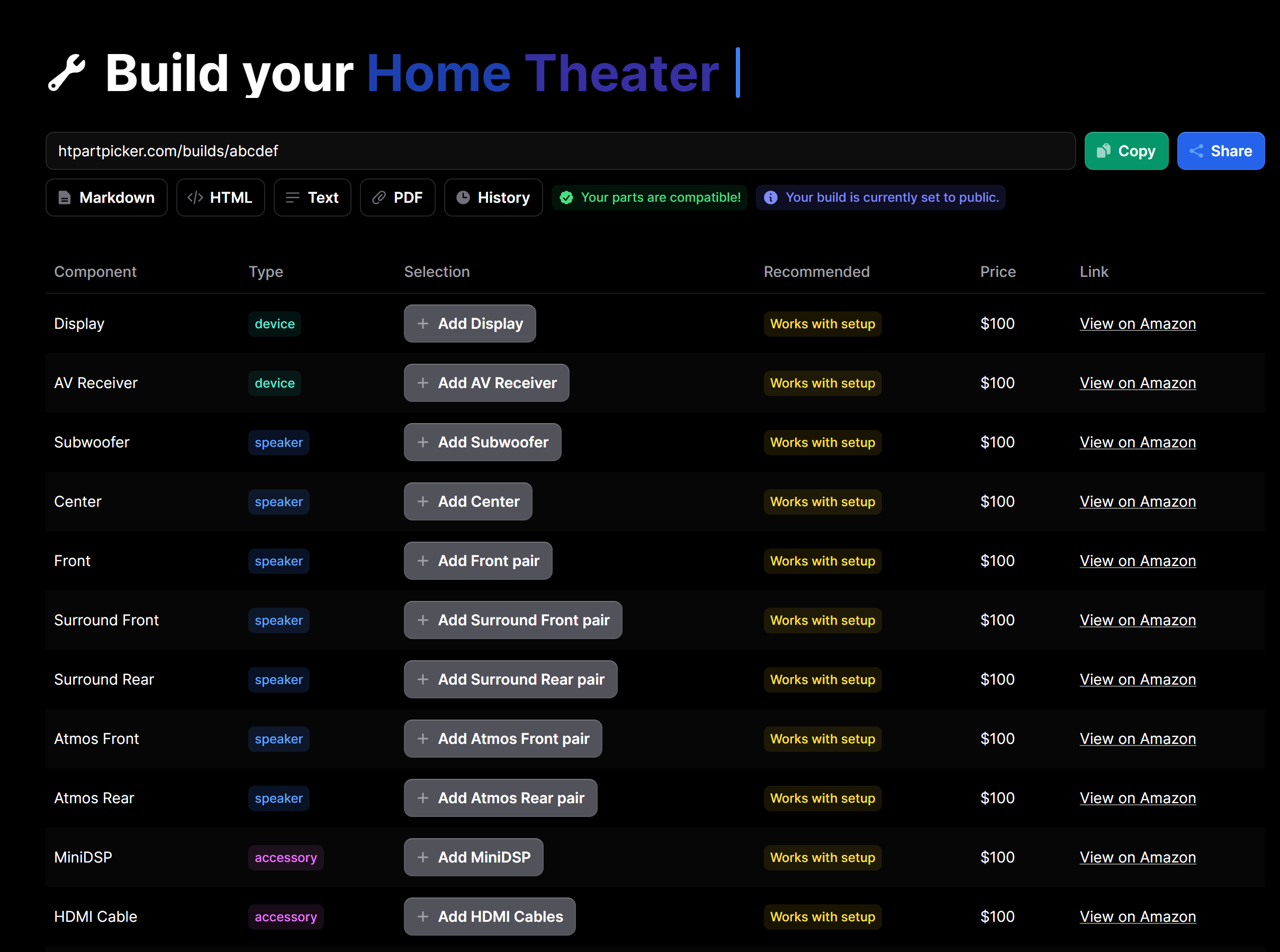Add a MiniDSP accessory
The width and height of the screenshot is (1280, 952).
pos(474,858)
